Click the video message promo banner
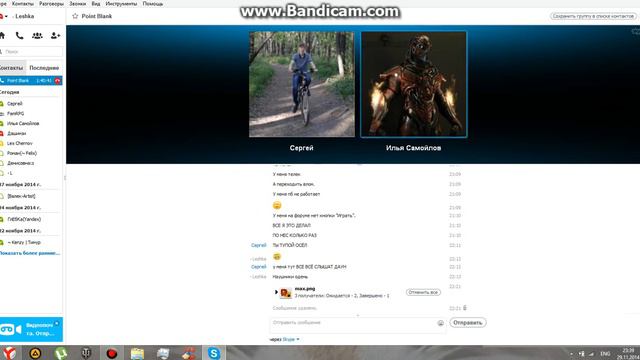 (31, 329)
